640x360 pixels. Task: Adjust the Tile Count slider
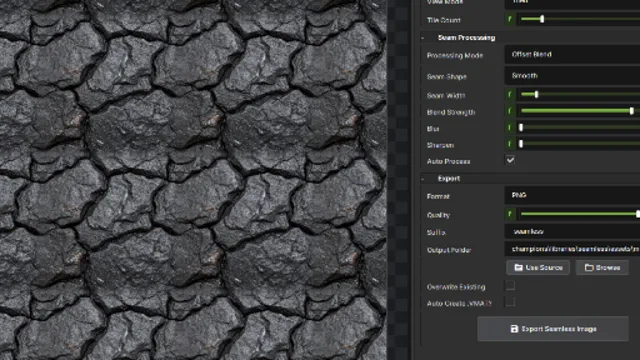point(580,19)
